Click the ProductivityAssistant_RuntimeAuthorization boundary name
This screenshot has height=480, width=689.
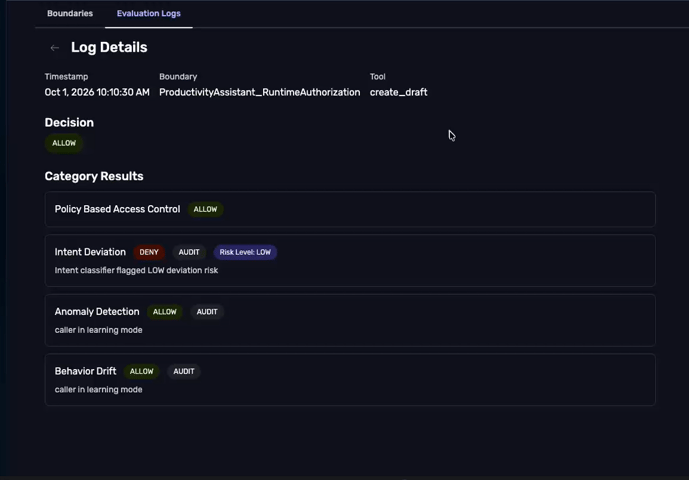pos(260,92)
